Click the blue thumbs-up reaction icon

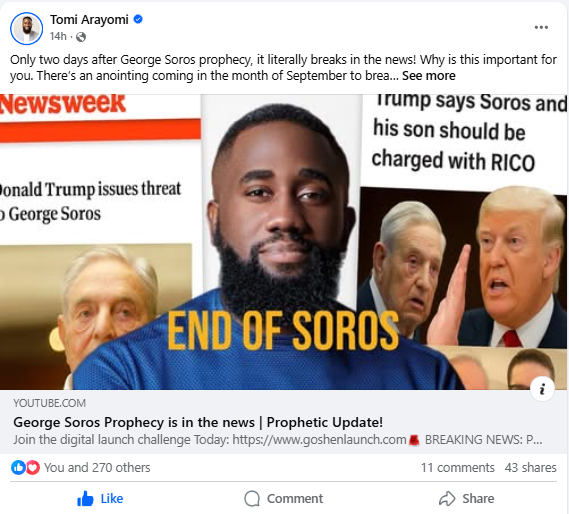click(x=18, y=468)
